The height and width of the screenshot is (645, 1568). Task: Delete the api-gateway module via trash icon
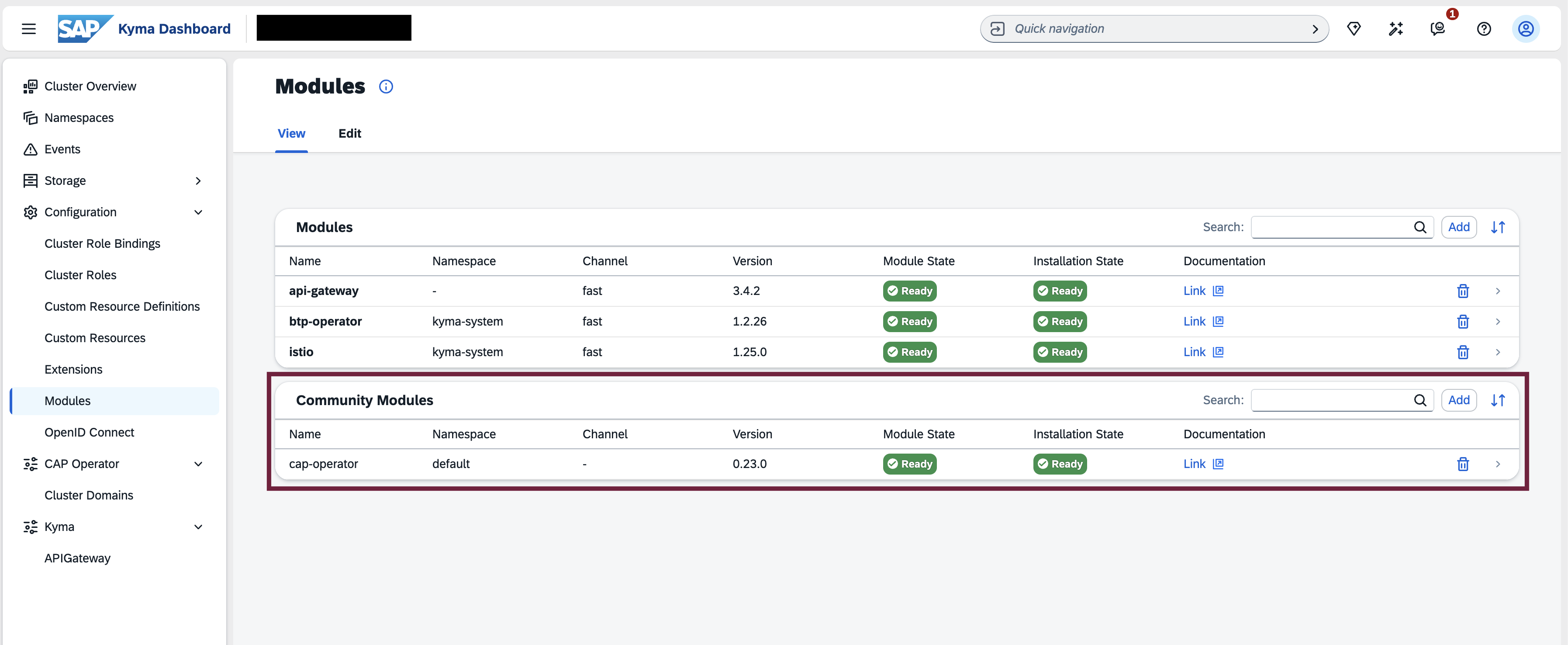coord(1463,291)
